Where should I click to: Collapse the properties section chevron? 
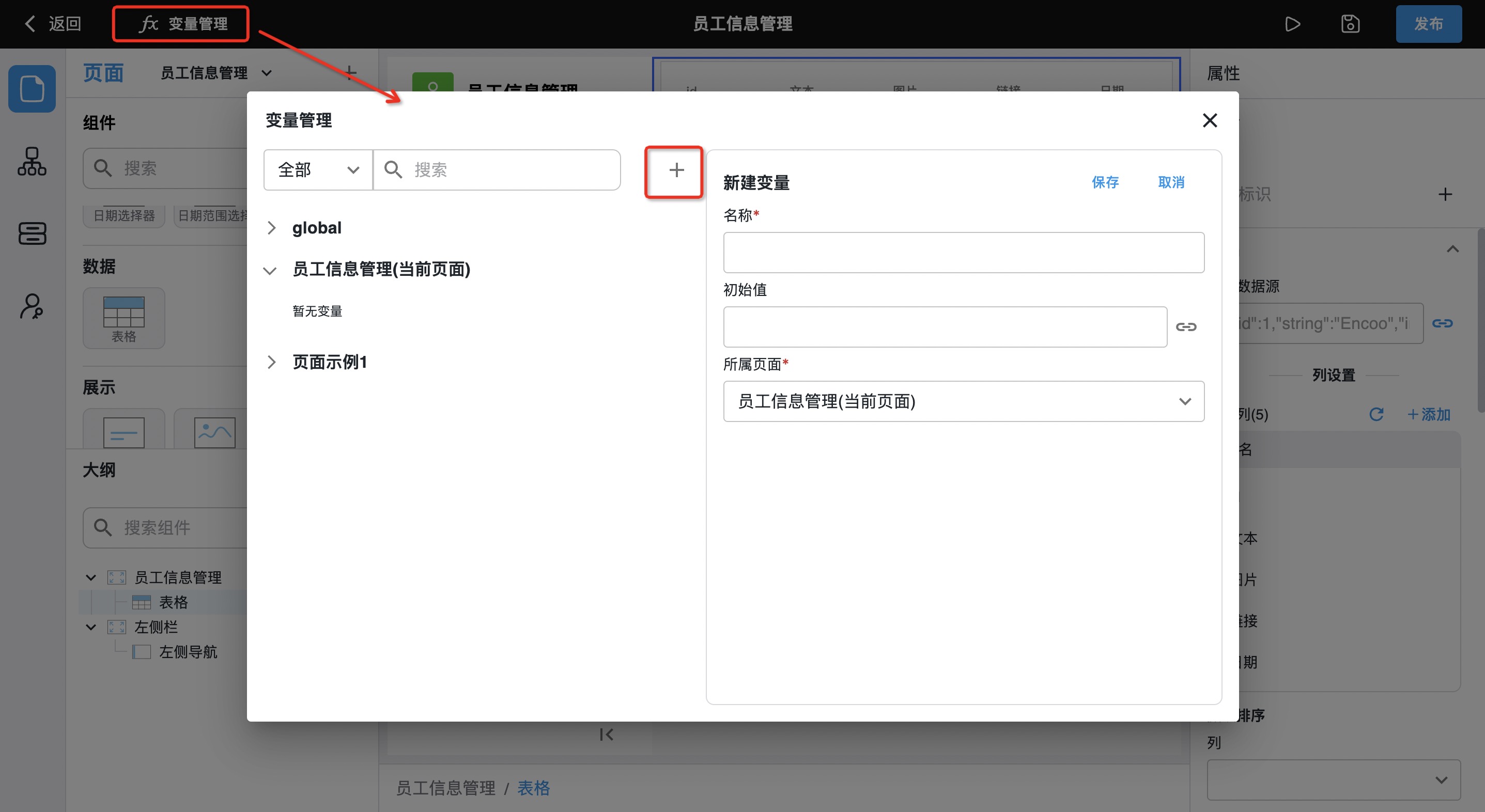pos(1452,249)
